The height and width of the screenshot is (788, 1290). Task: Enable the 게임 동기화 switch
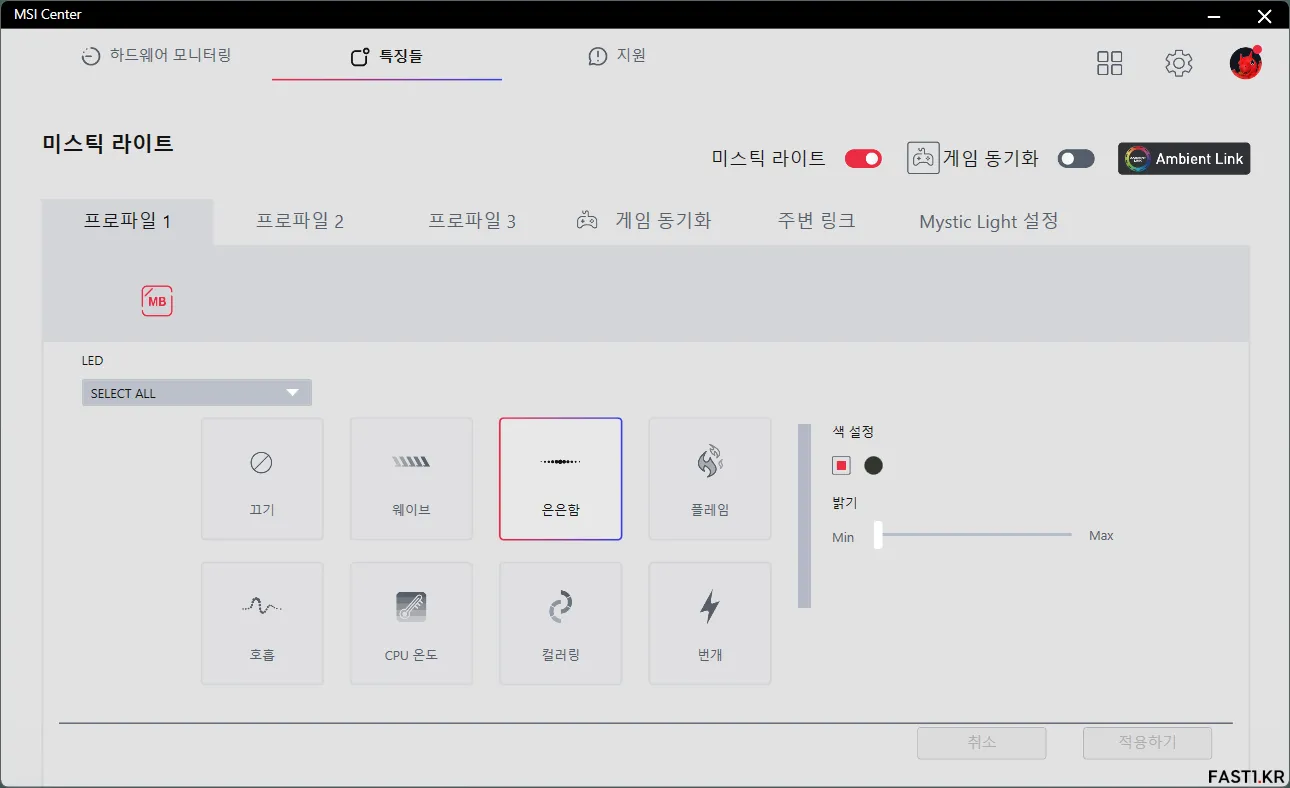point(1076,158)
